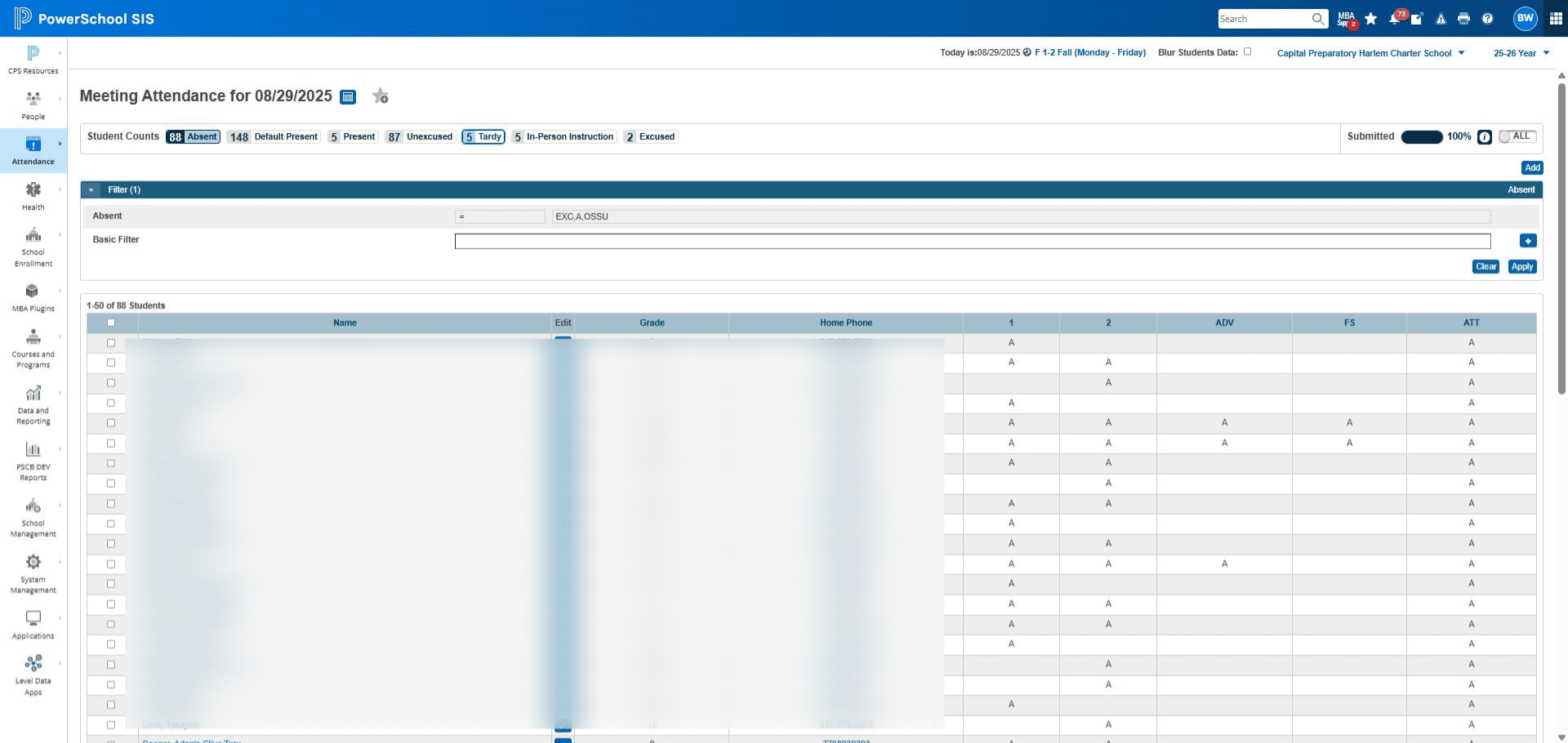Open School Enrollment in the sidebar
This screenshot has height=743, width=1568.
coord(33,247)
